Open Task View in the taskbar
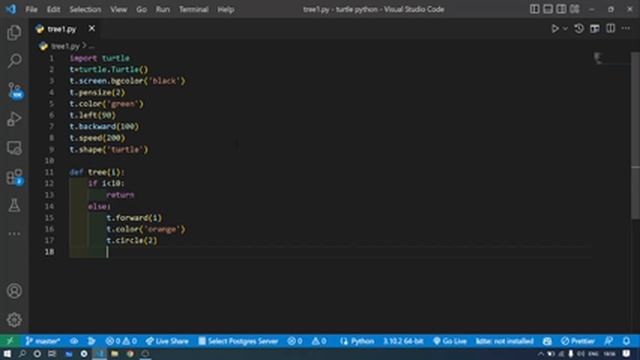Viewport: 640px width, 360px height. pos(52,354)
